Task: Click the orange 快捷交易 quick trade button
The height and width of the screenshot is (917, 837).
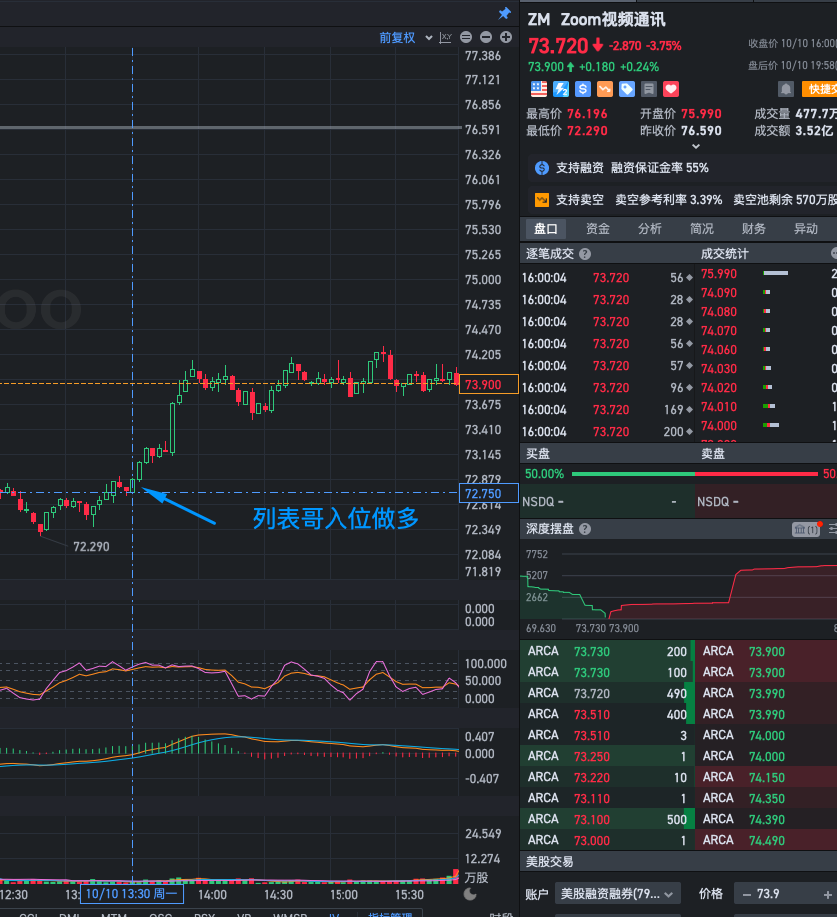Action: (x=819, y=89)
